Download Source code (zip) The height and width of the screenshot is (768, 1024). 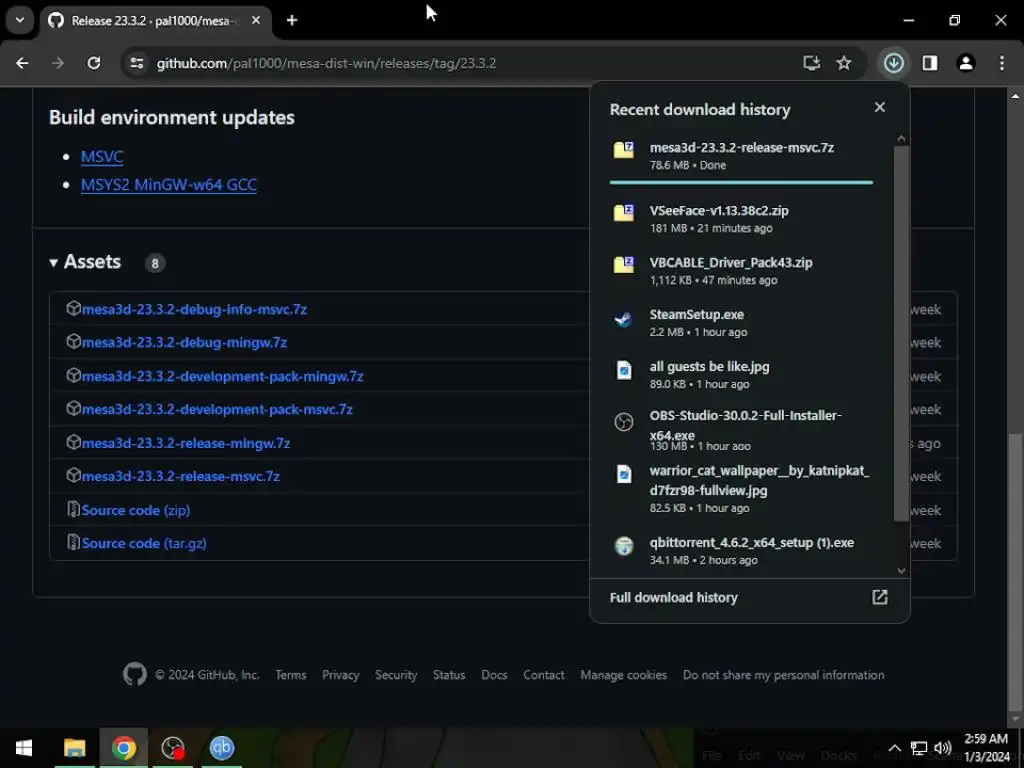pos(136,510)
